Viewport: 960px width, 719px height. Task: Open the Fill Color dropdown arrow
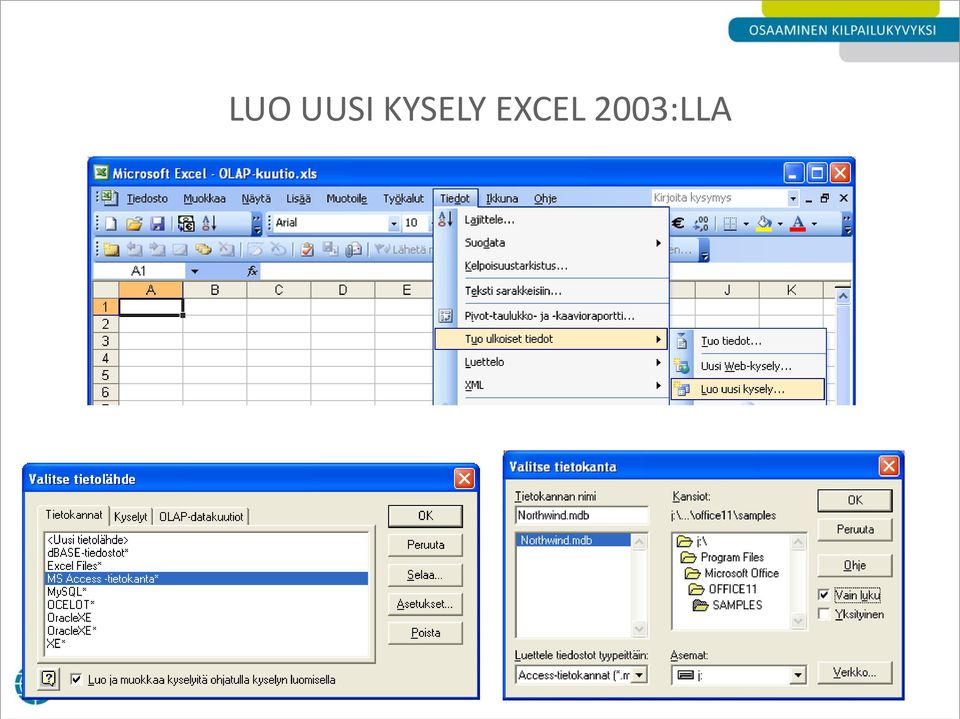point(780,224)
